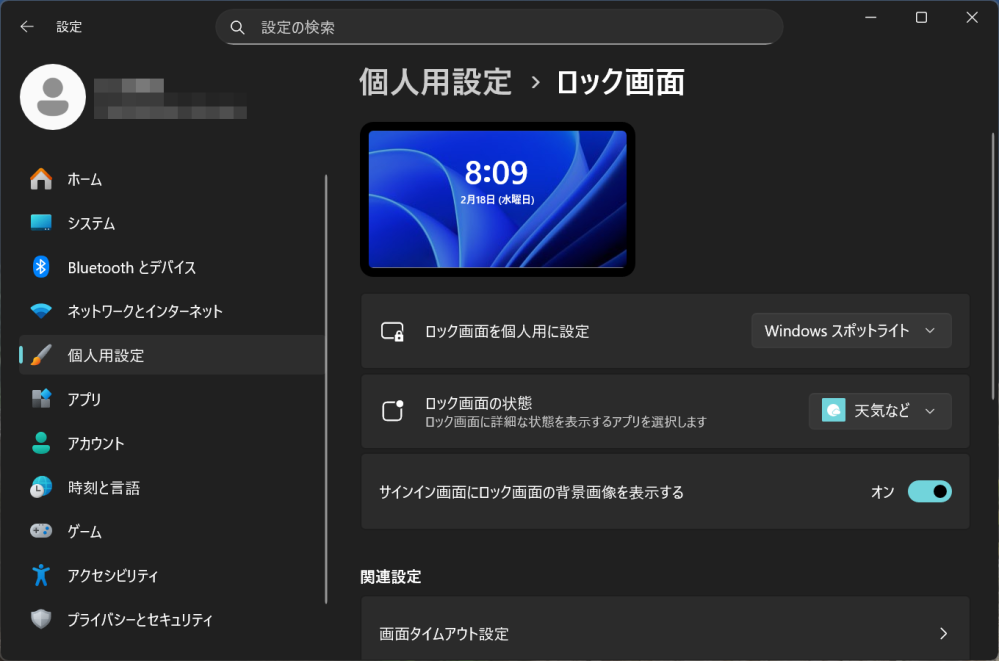Select プライバシーとセキュリティ in the sidebar
Image resolution: width=999 pixels, height=661 pixels.
pos(125,619)
